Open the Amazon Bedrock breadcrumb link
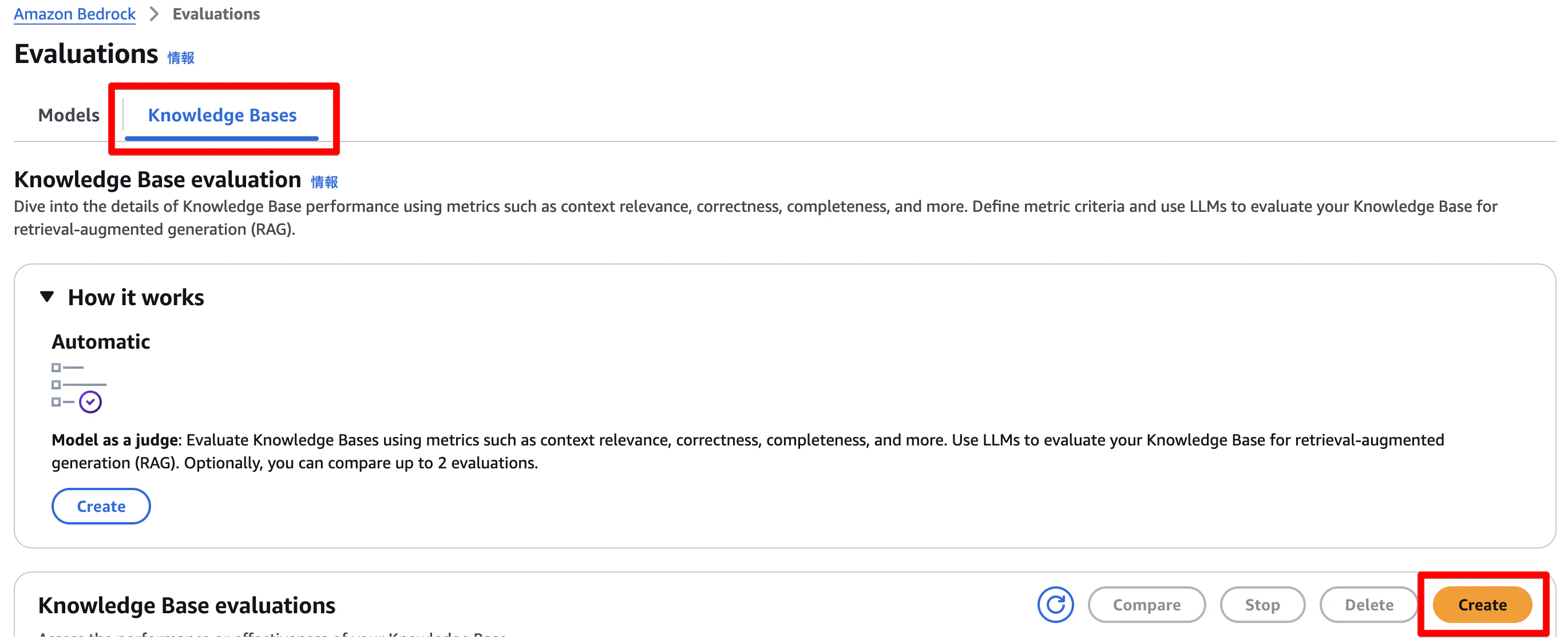Image resolution: width=1568 pixels, height=639 pixels. (x=74, y=14)
